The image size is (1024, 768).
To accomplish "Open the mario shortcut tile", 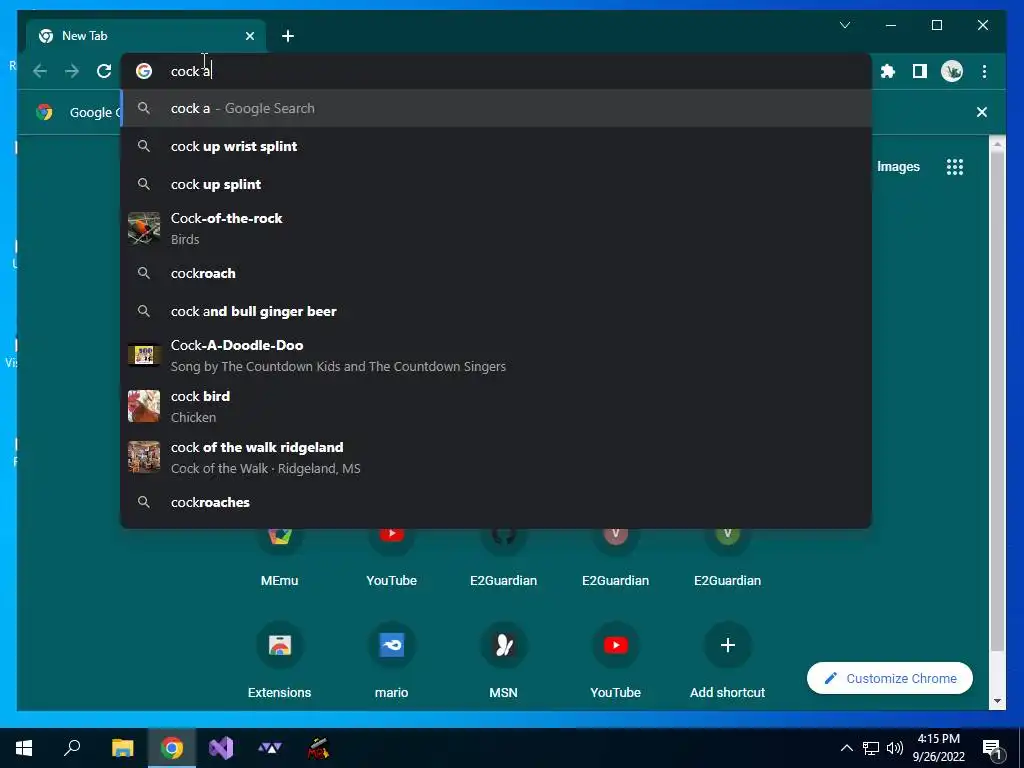I will tap(391, 661).
